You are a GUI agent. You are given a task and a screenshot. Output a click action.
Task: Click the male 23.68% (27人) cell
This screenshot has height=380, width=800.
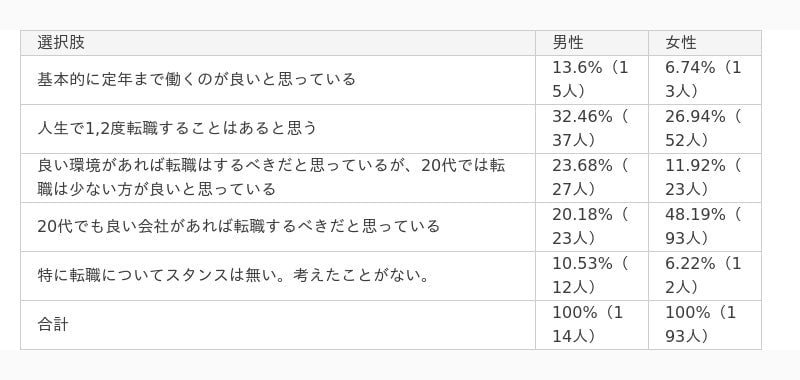coord(592,178)
